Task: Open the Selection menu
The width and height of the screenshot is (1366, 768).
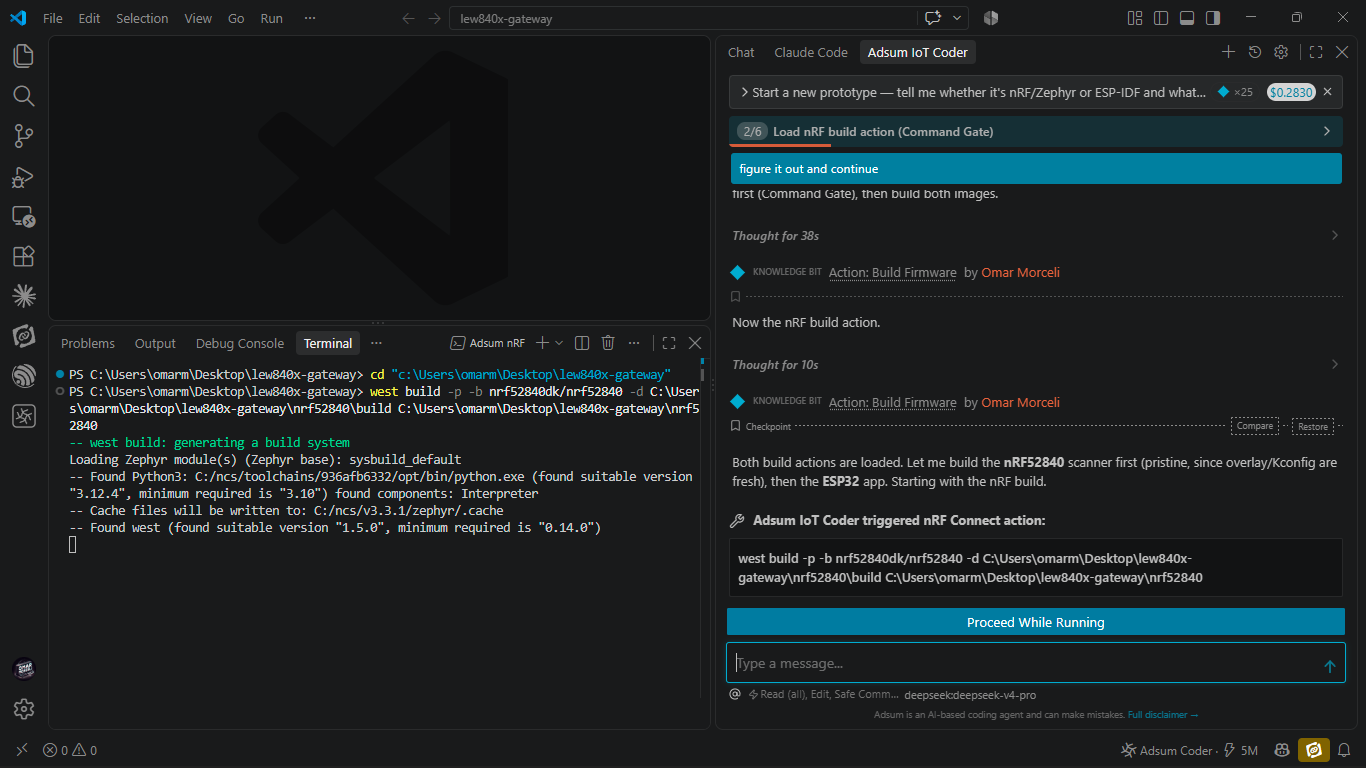Action: 142,18
